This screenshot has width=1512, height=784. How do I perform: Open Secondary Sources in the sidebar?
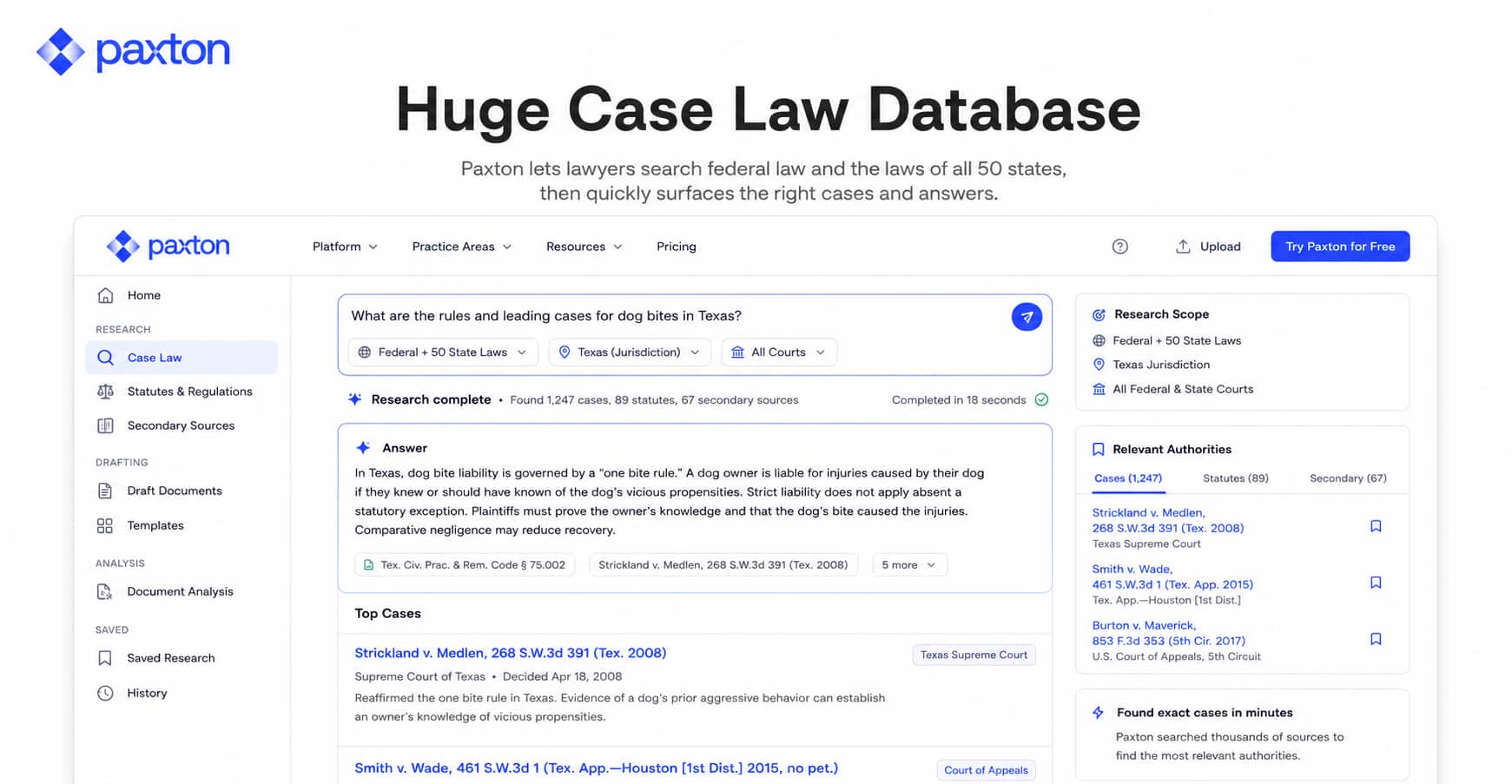182,425
